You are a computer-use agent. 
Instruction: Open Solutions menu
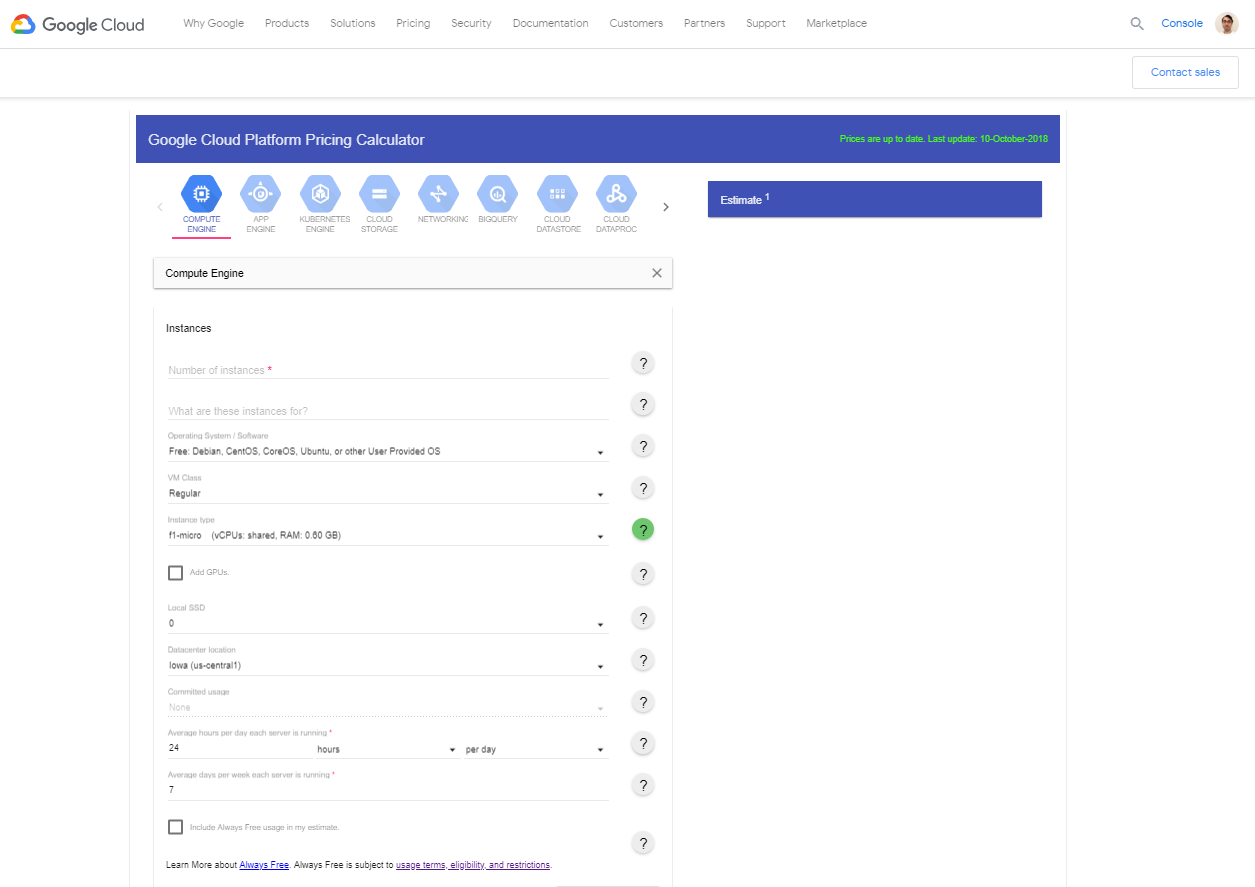click(353, 23)
